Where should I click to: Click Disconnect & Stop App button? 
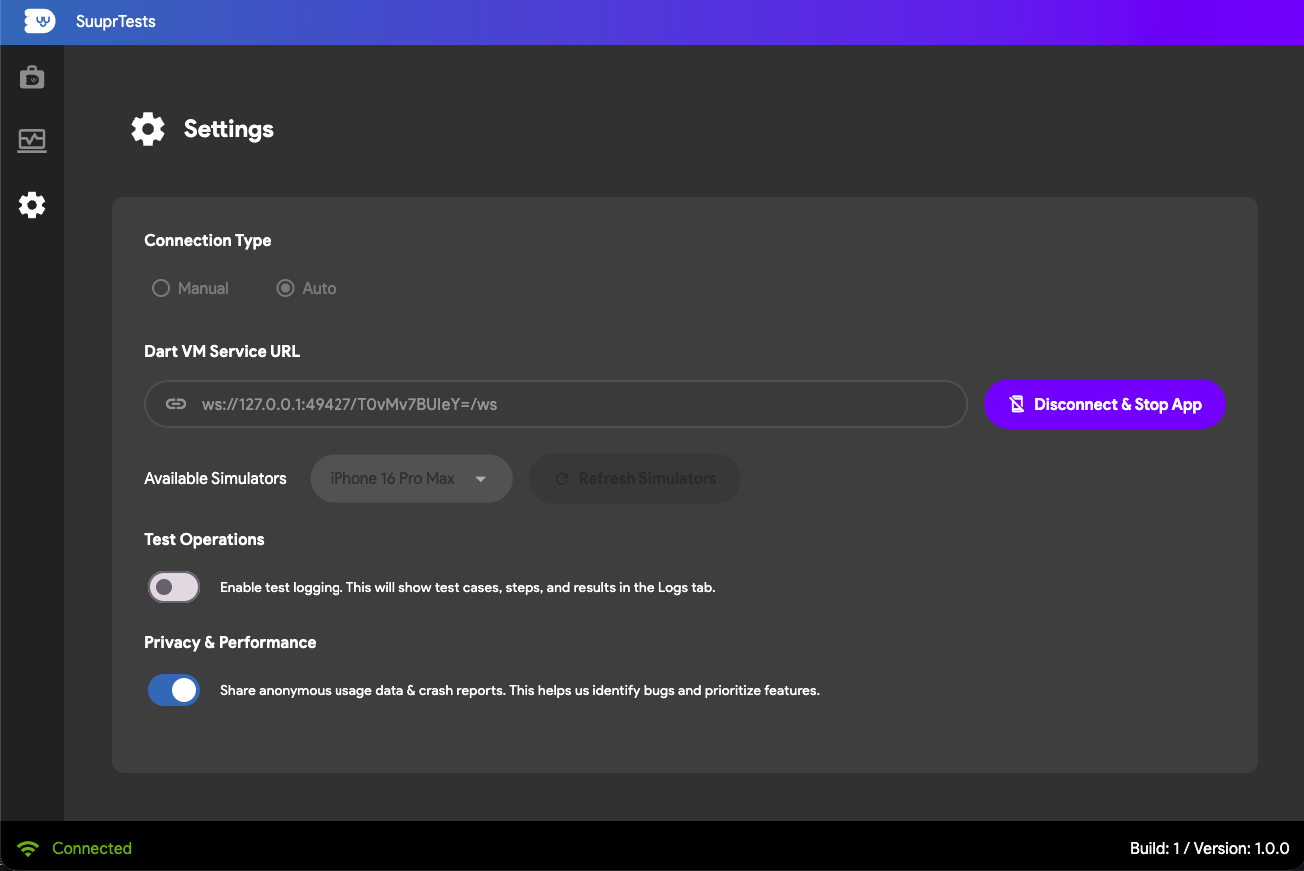click(1105, 404)
